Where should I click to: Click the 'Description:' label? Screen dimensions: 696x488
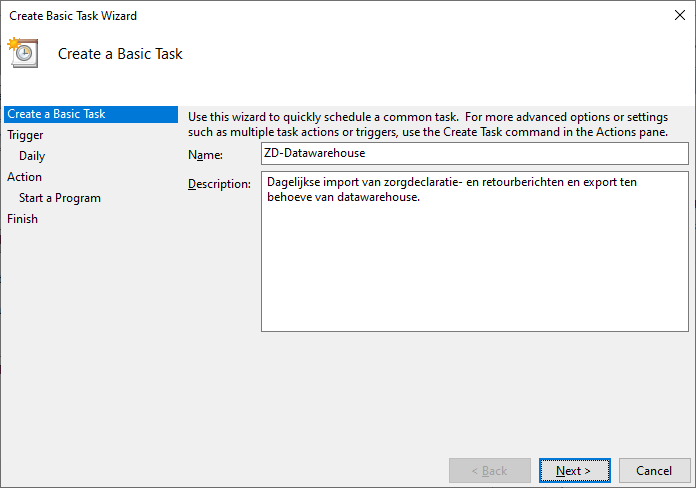219,184
